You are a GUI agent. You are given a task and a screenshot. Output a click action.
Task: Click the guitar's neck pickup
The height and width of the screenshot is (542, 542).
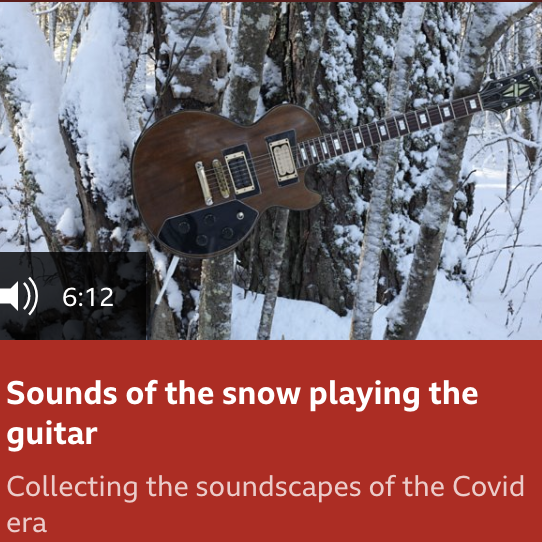tap(283, 160)
